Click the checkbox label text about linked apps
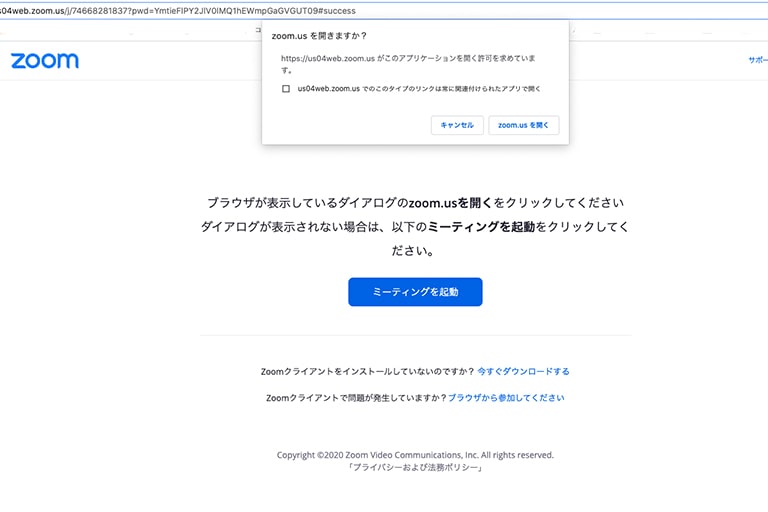This screenshot has height=512, width=768. (x=419, y=89)
